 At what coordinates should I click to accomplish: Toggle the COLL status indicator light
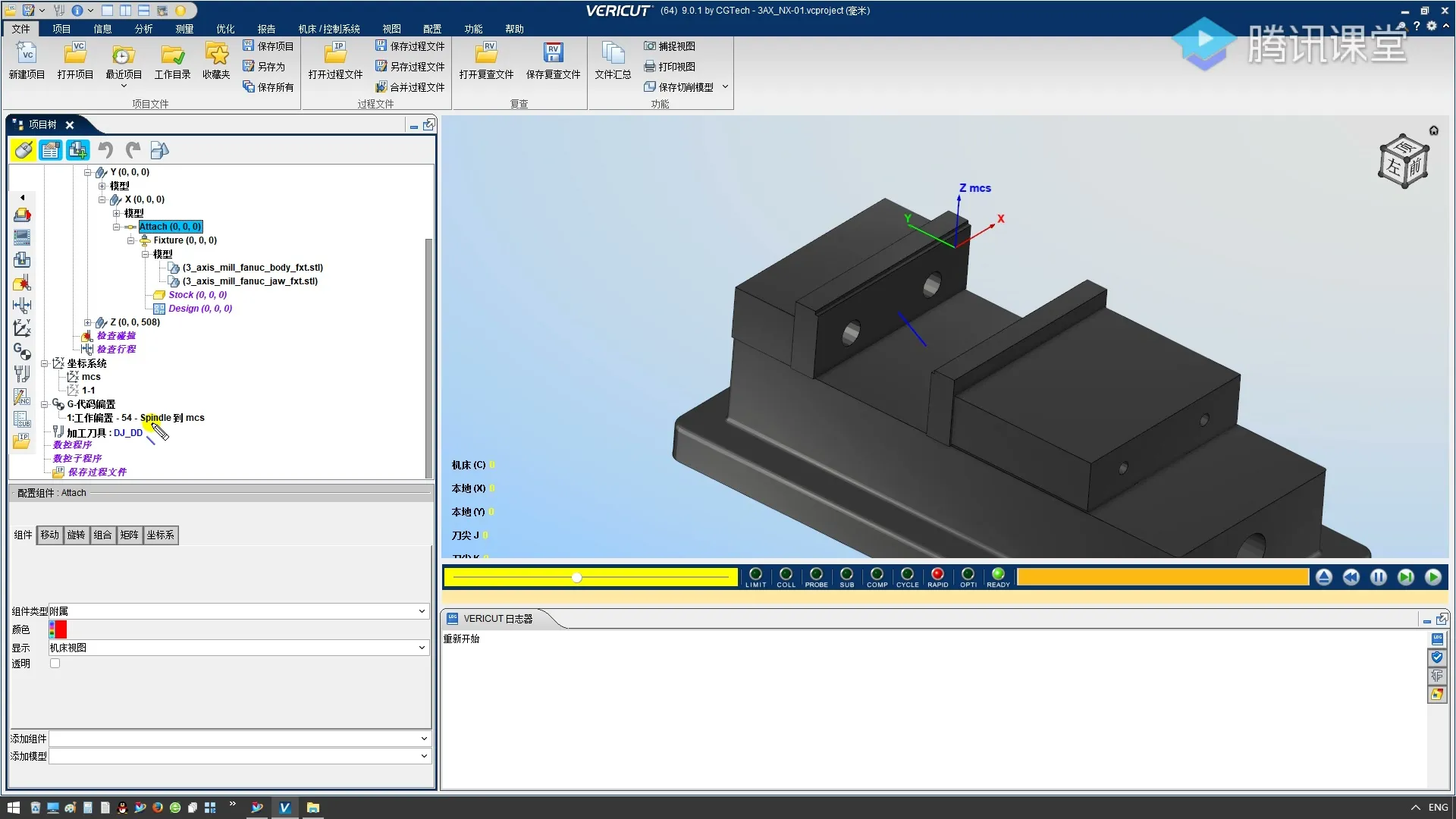[786, 575]
